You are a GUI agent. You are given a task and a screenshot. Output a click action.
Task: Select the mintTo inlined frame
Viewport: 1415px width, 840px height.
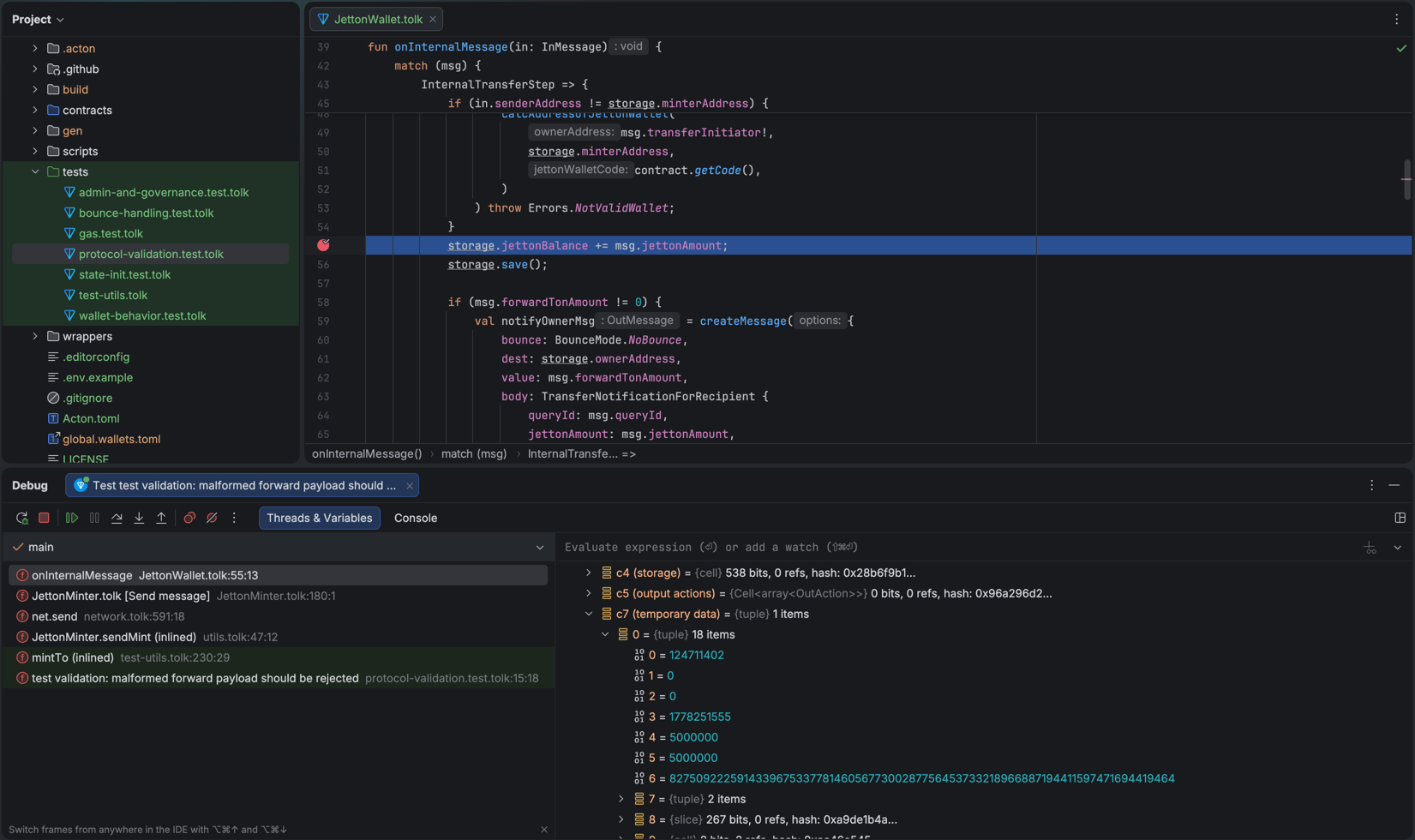(278, 657)
